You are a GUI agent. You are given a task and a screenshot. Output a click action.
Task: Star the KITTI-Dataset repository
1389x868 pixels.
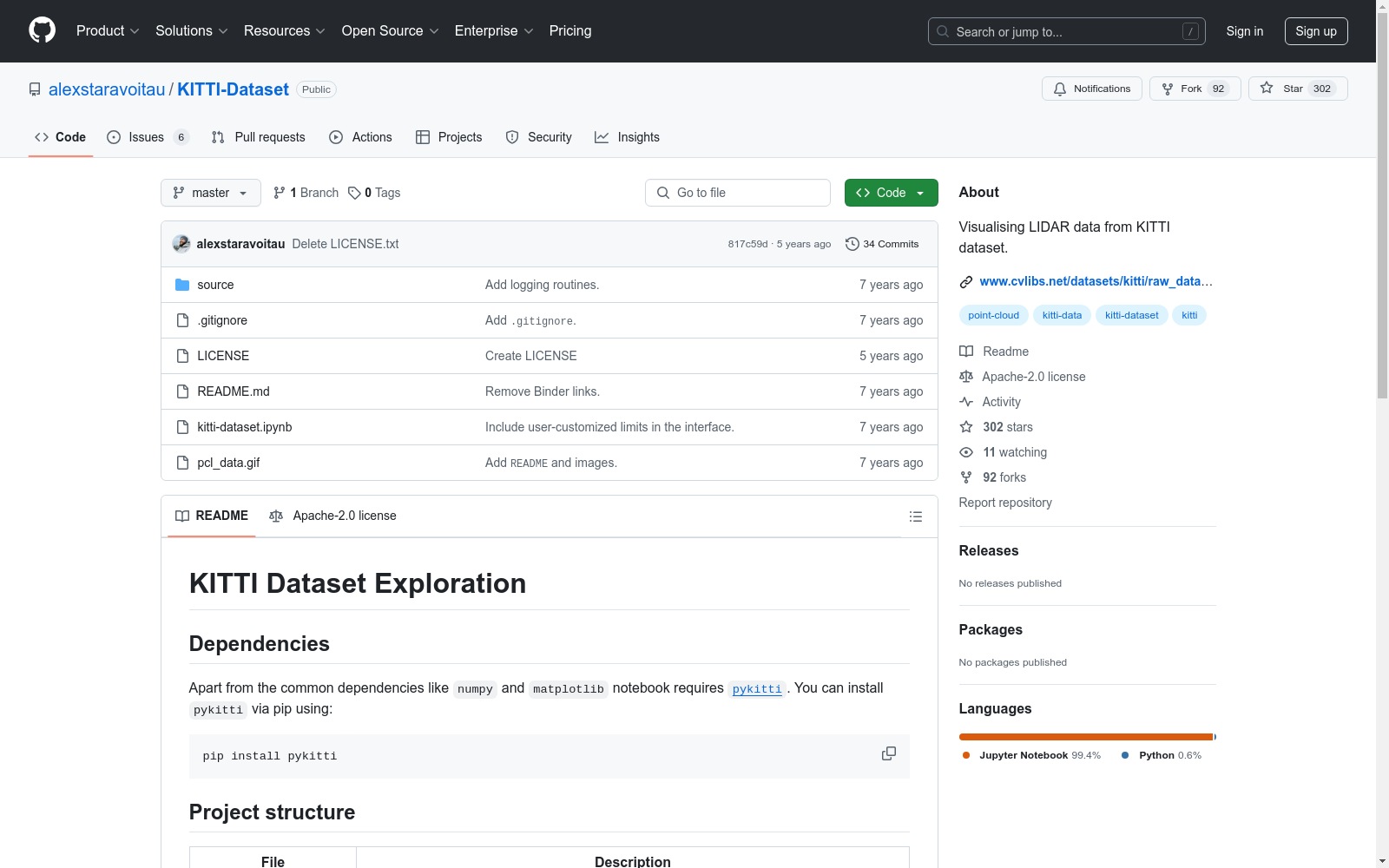click(1298, 89)
